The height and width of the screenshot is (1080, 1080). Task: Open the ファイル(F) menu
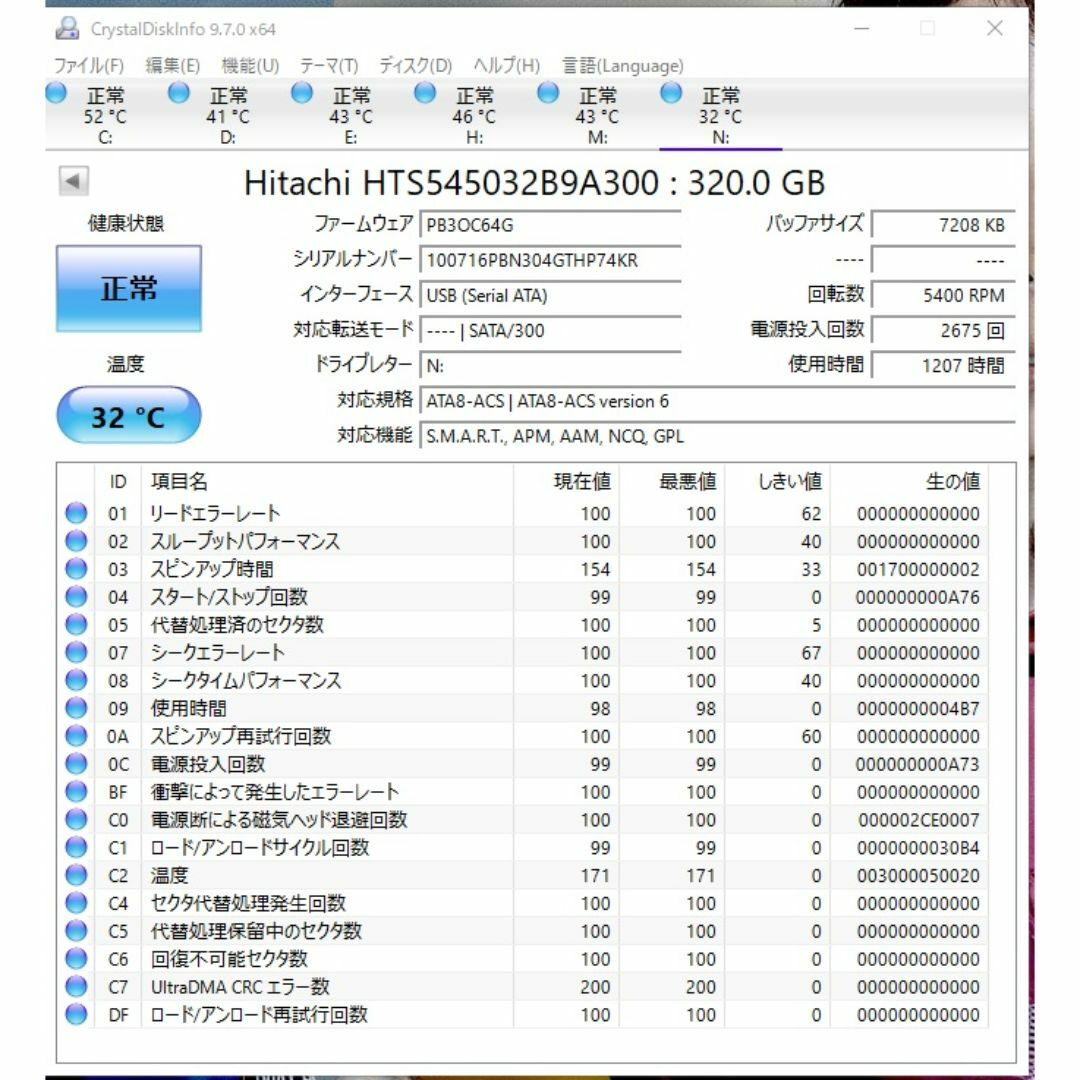click(88, 65)
